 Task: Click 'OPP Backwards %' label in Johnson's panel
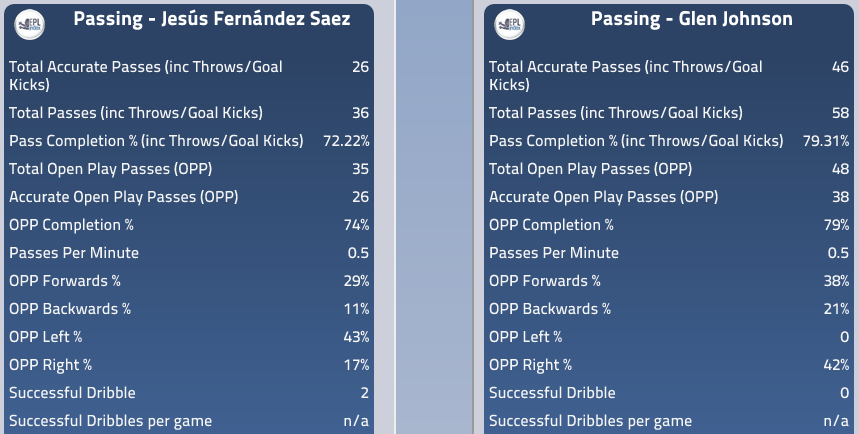pyautogui.click(x=549, y=309)
